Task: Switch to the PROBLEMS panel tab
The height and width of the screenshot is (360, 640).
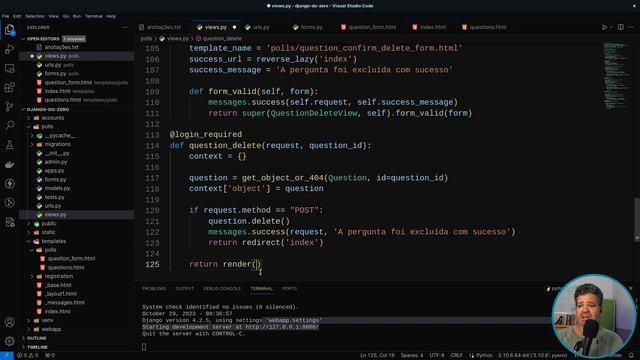Action: [154, 289]
